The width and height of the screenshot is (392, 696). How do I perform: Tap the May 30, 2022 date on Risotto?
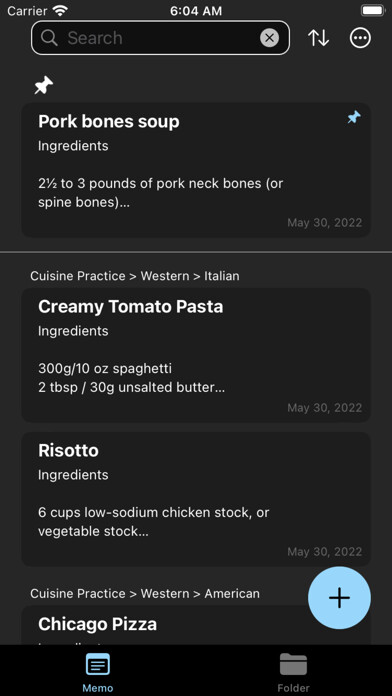[325, 552]
